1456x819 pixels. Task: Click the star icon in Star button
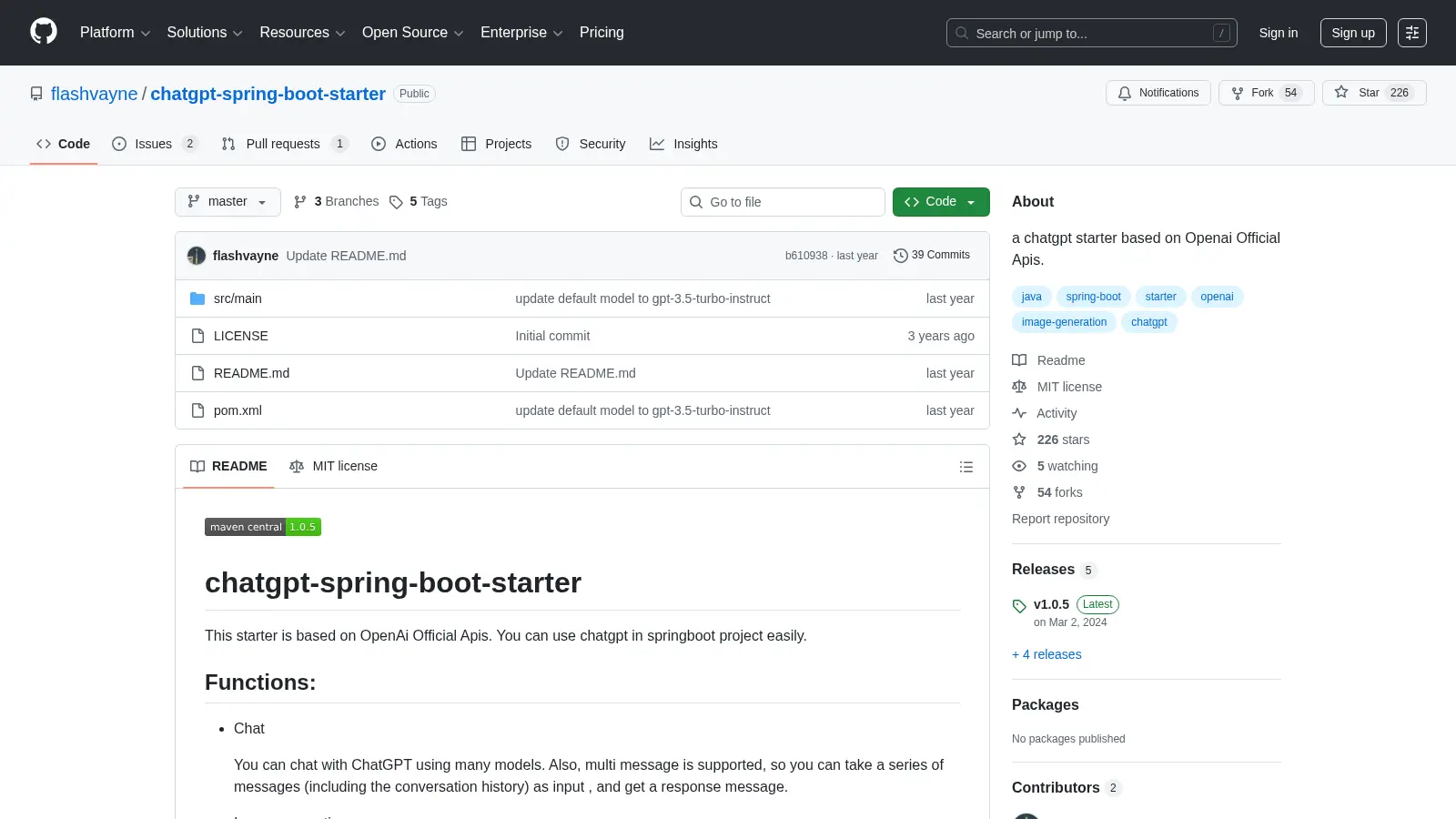[1341, 92]
